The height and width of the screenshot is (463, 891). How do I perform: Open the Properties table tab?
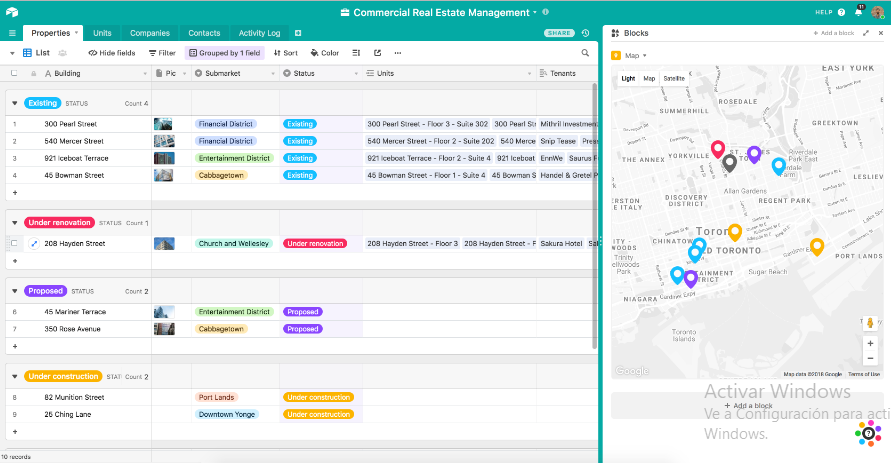(x=53, y=33)
